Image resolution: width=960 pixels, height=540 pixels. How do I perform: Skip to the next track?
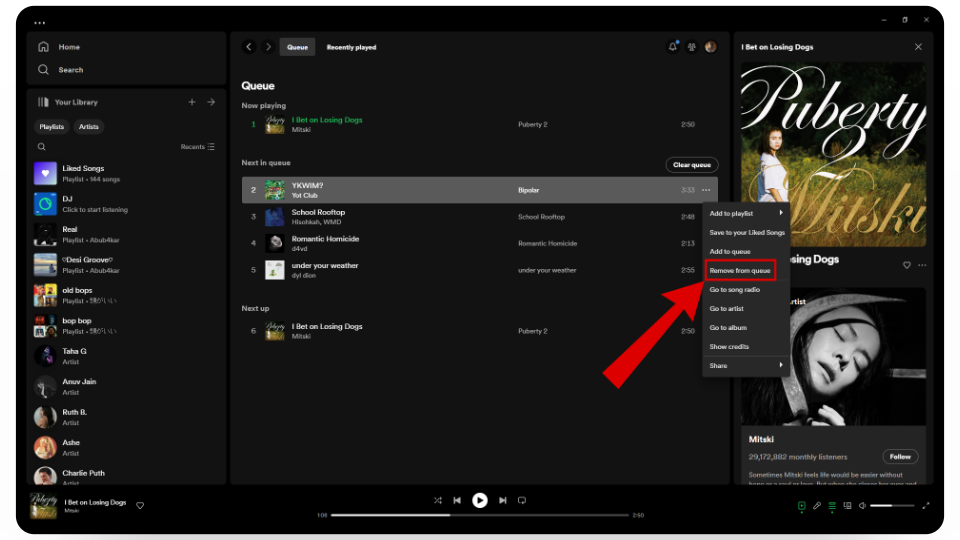[x=503, y=500]
